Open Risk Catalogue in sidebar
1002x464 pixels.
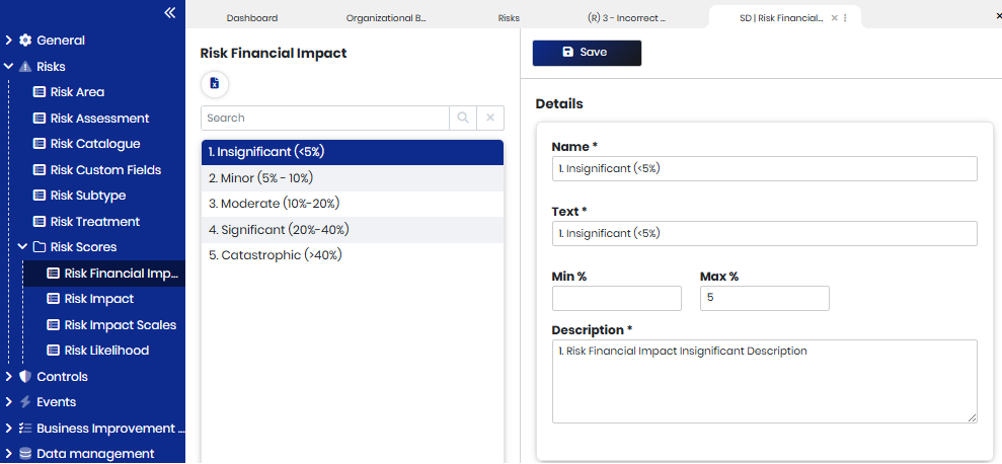click(94, 144)
